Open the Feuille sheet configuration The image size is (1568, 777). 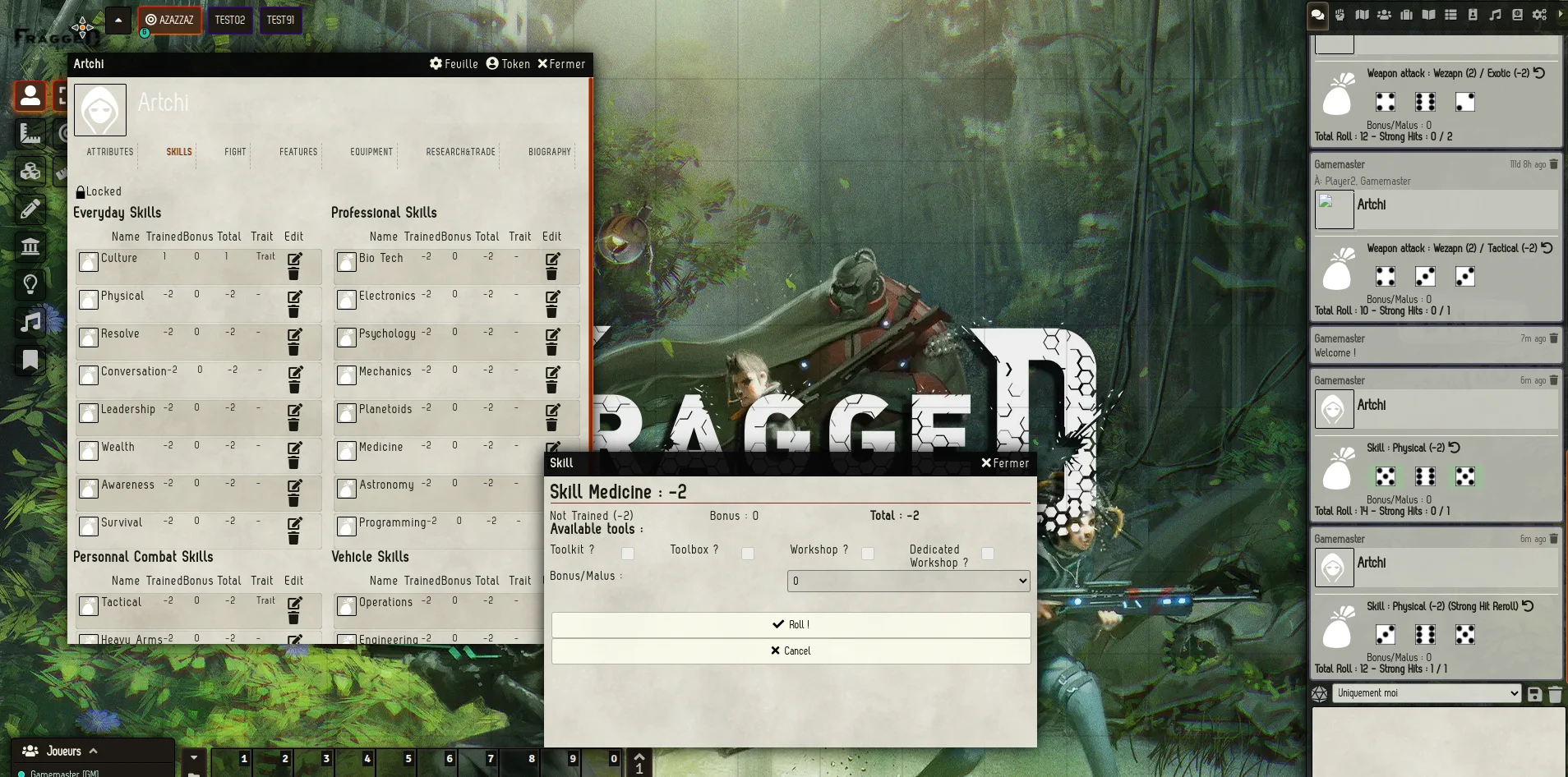tap(454, 64)
